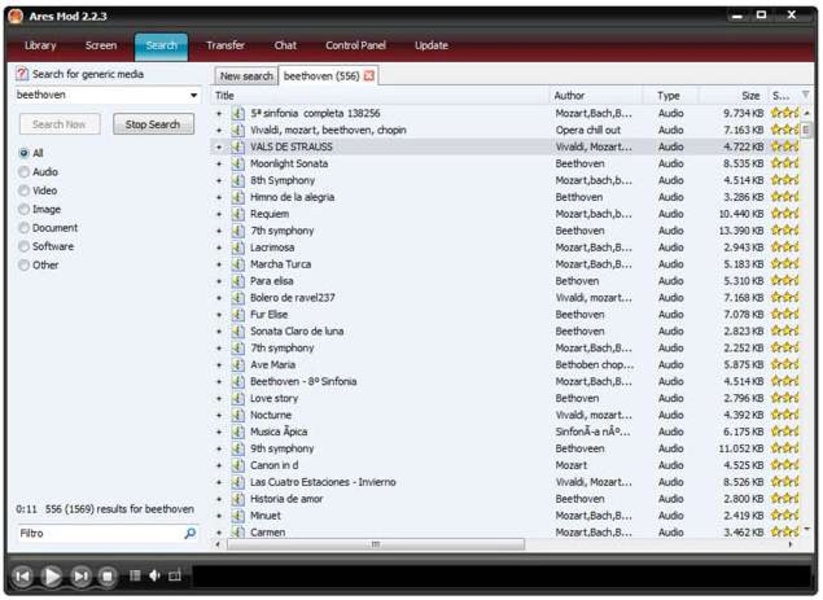Switch to the Transfer tab

coord(225,46)
